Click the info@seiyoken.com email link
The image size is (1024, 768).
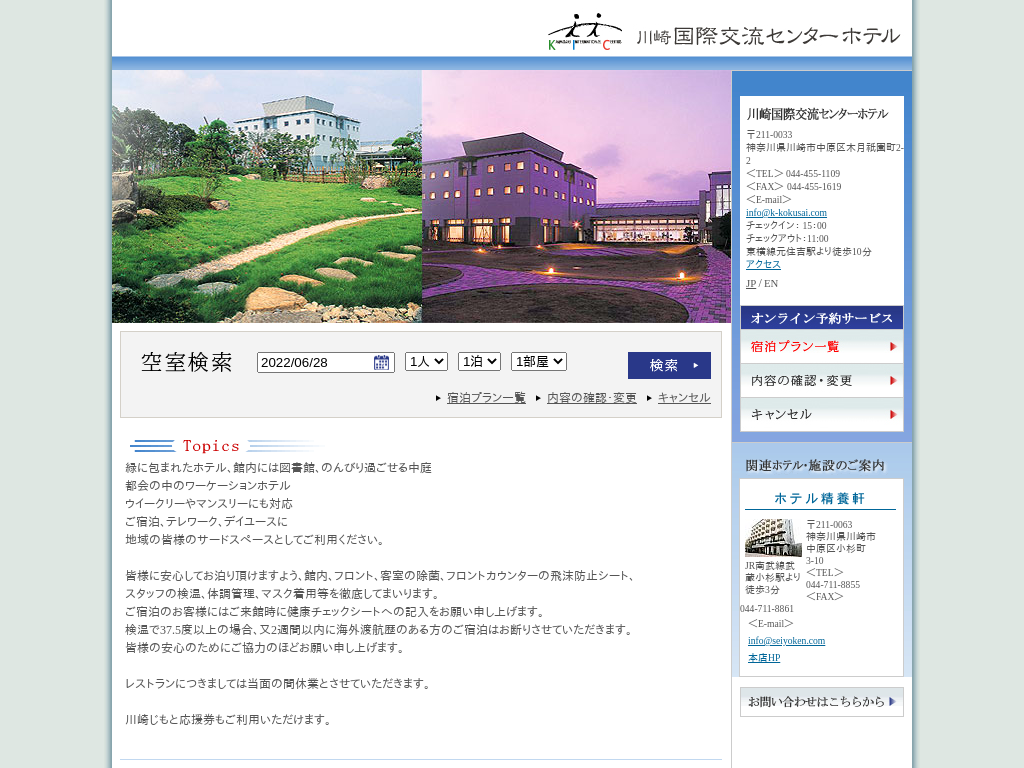[786, 641]
